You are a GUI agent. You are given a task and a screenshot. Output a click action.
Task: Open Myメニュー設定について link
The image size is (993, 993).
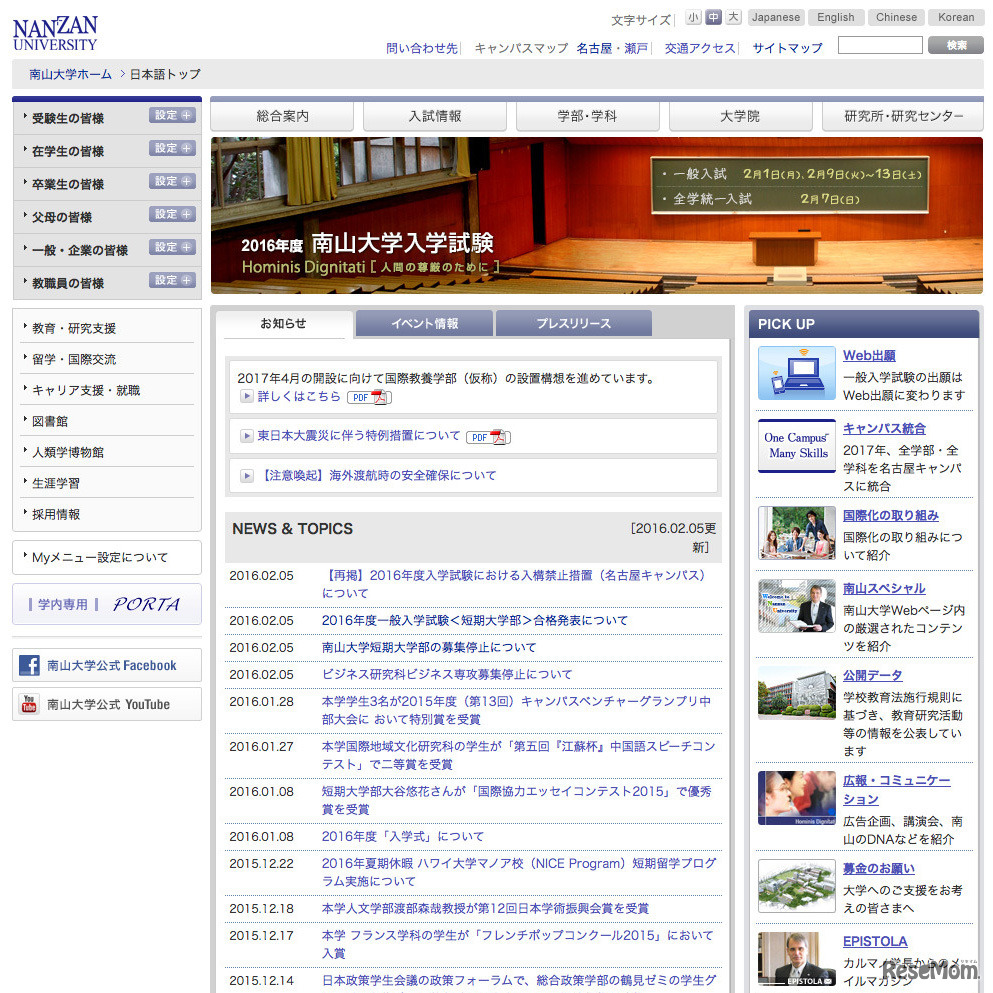[x=100, y=558]
